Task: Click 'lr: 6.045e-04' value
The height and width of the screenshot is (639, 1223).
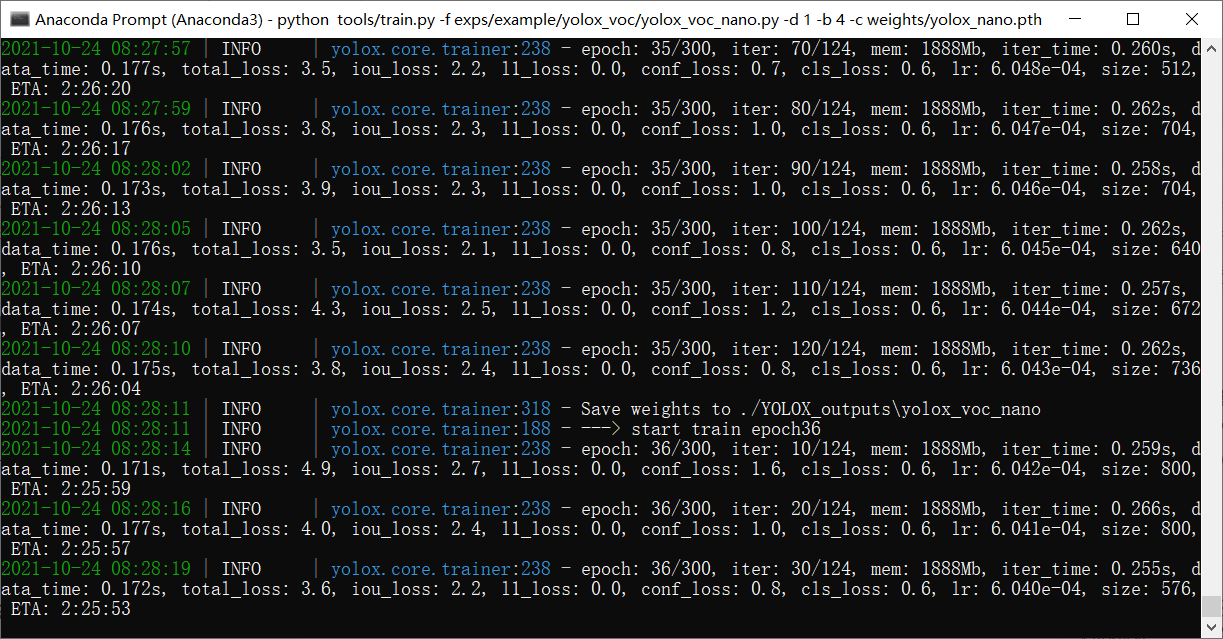Action: coord(1026,249)
